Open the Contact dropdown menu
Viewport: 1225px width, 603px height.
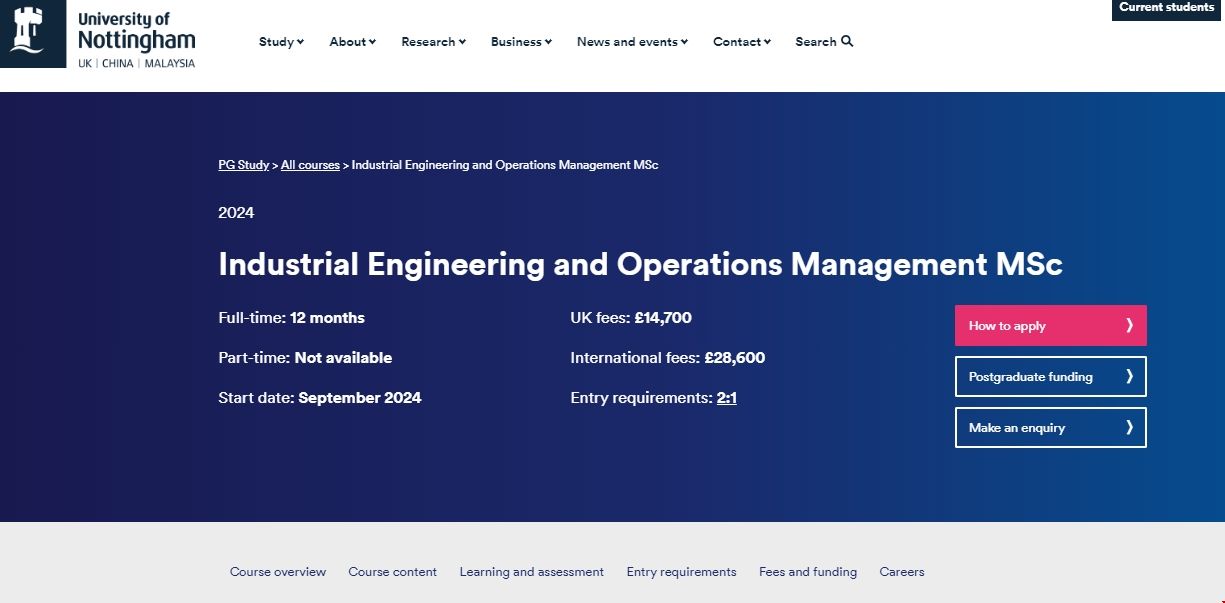(x=741, y=42)
